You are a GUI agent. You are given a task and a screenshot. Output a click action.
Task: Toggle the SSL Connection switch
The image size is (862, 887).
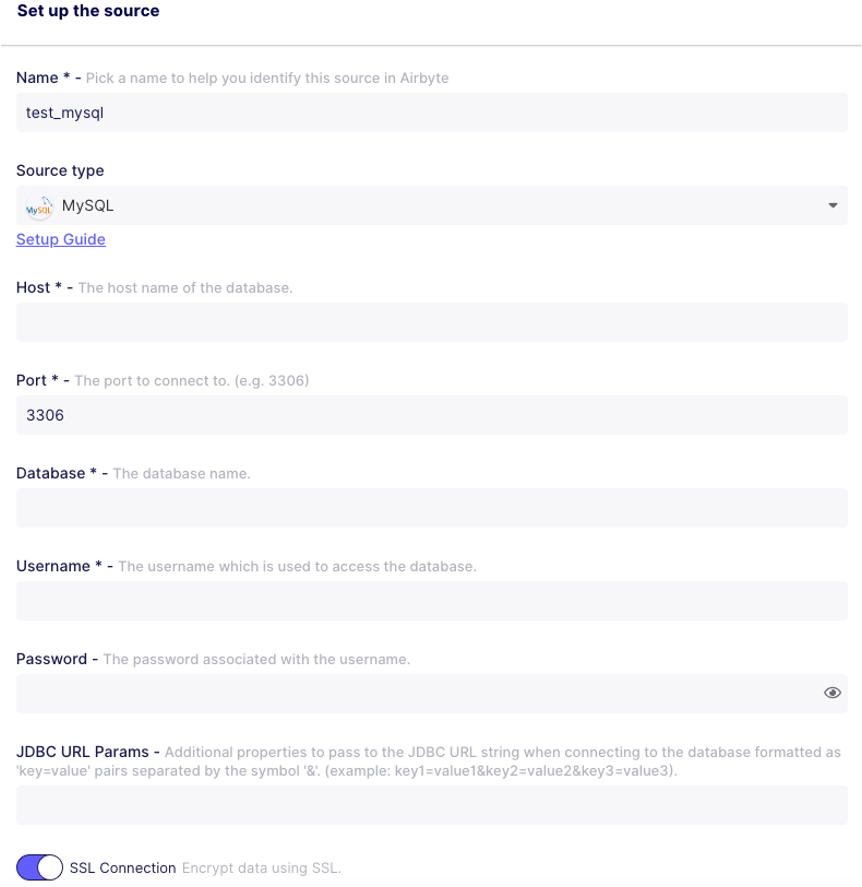click(40, 868)
